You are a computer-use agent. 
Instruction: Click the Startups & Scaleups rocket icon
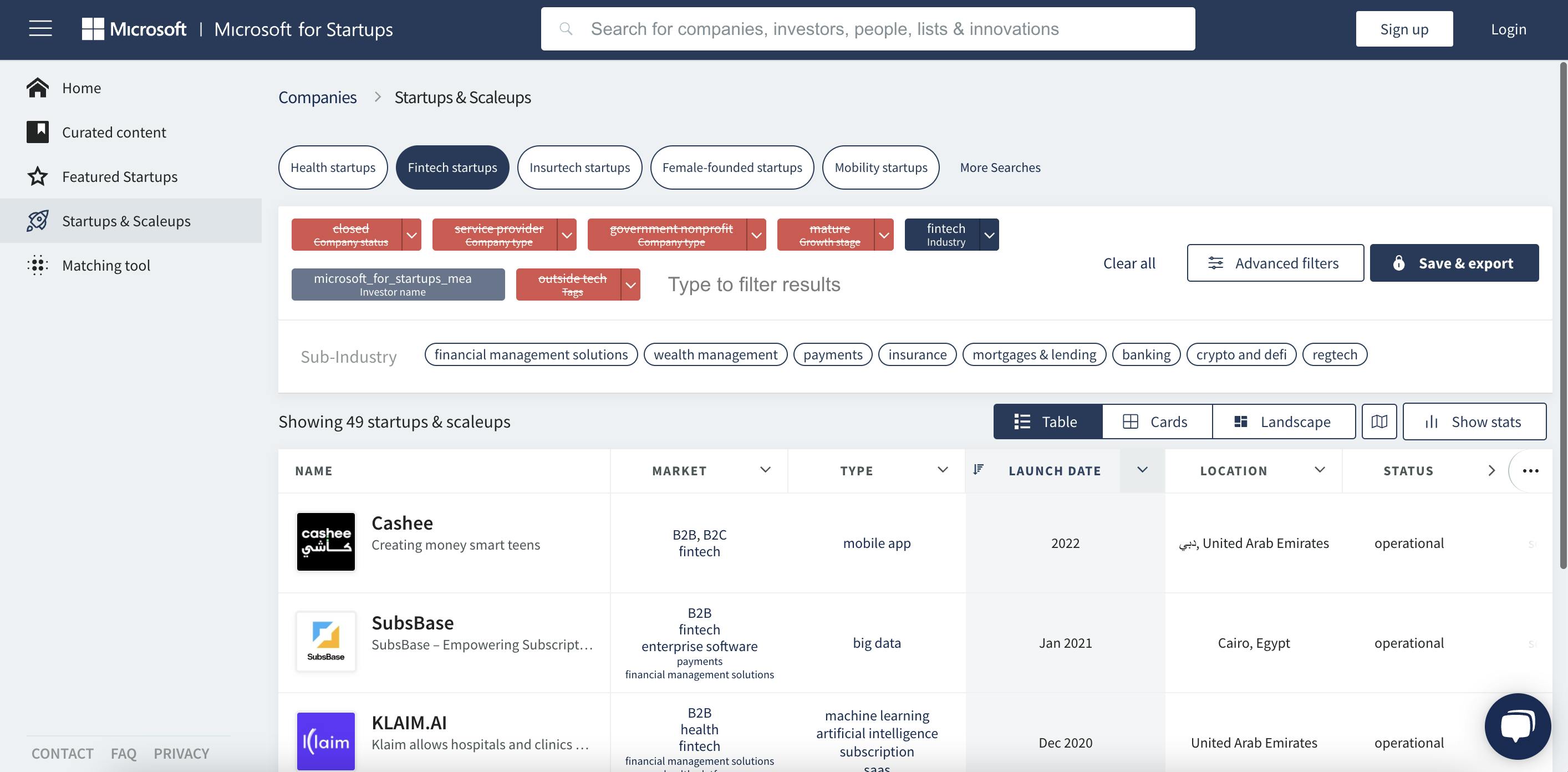[x=37, y=220]
